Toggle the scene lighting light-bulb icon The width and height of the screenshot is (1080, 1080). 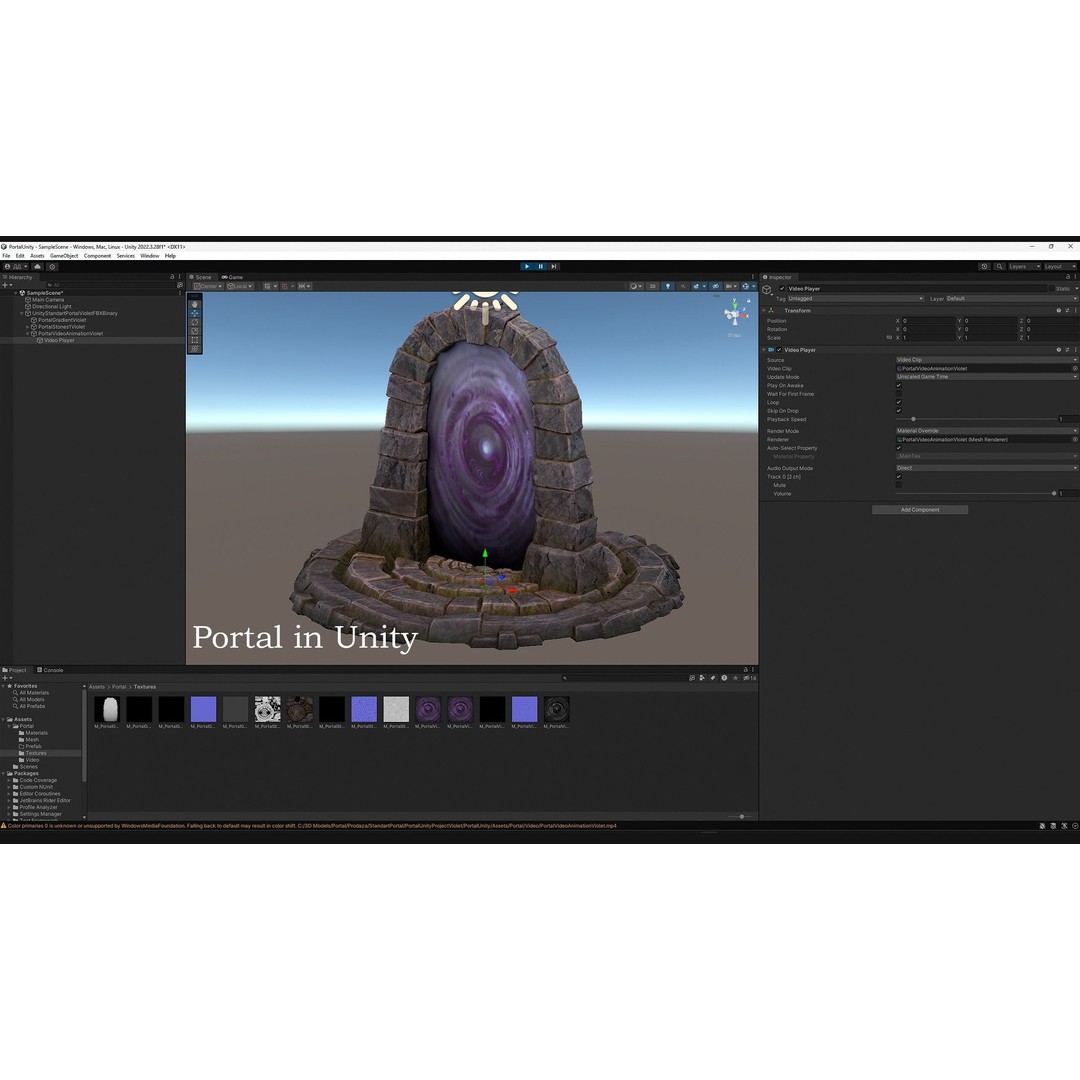pos(668,286)
